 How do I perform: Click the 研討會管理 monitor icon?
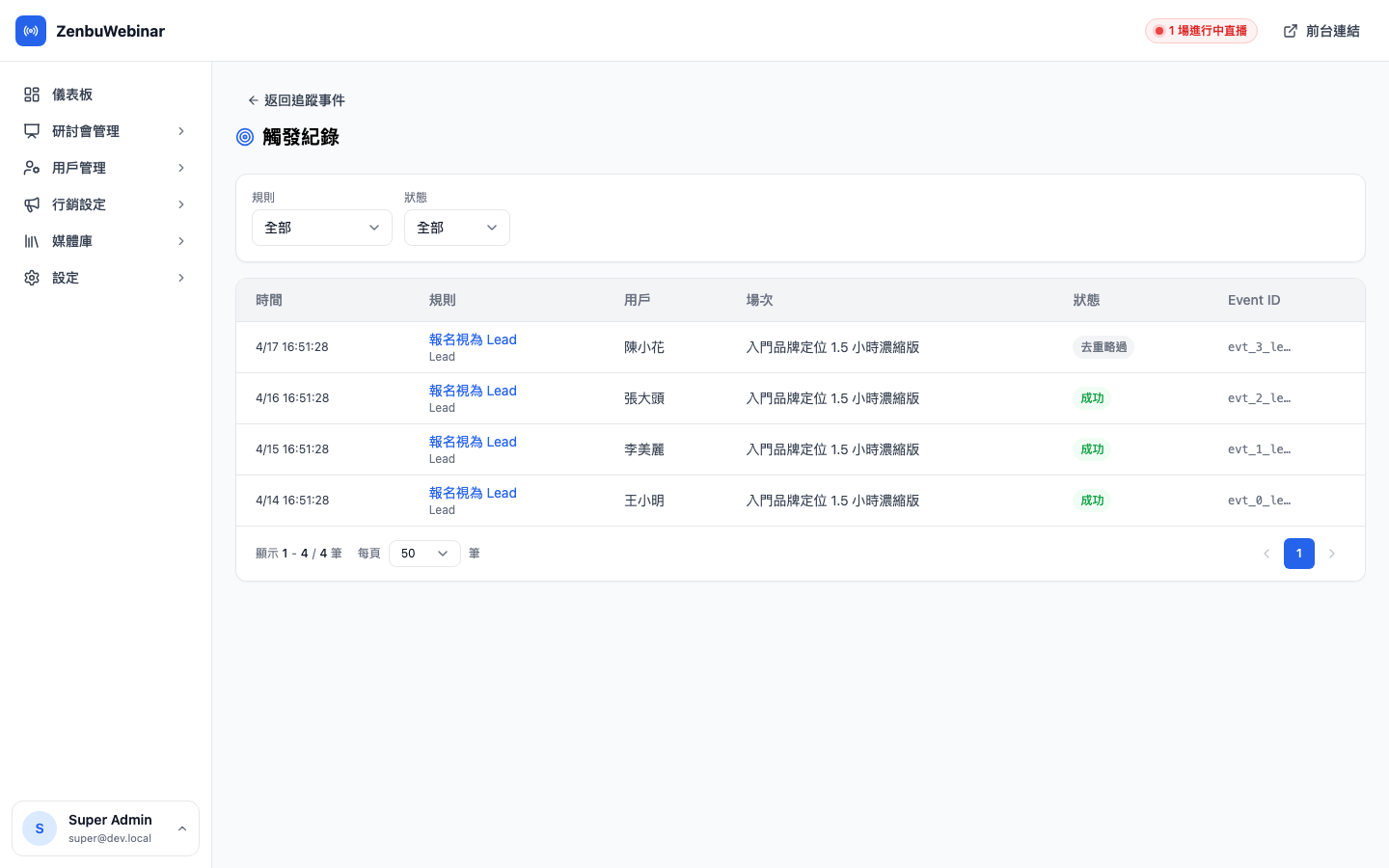31,131
